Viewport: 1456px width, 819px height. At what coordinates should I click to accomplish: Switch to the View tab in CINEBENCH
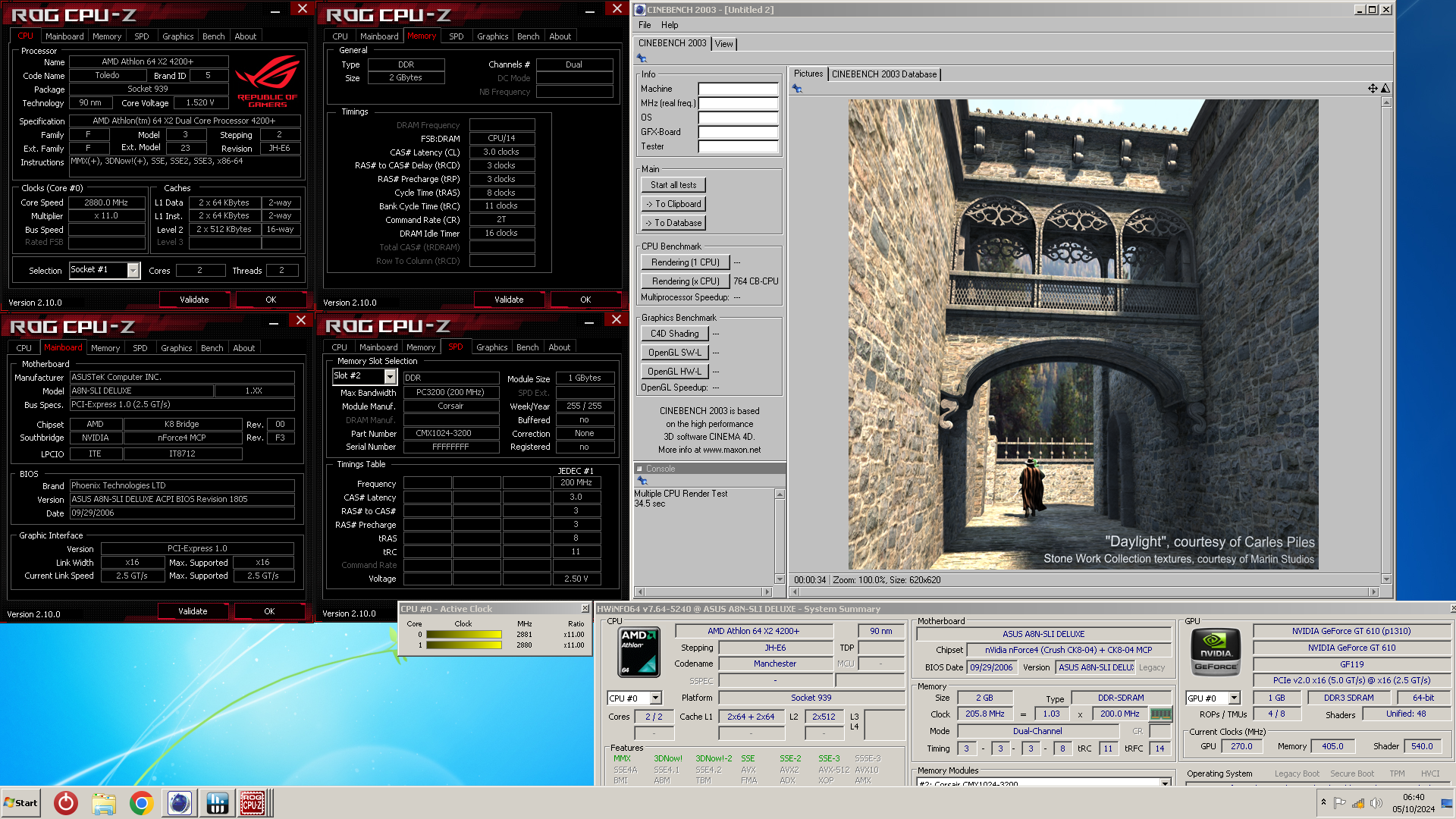(x=724, y=44)
